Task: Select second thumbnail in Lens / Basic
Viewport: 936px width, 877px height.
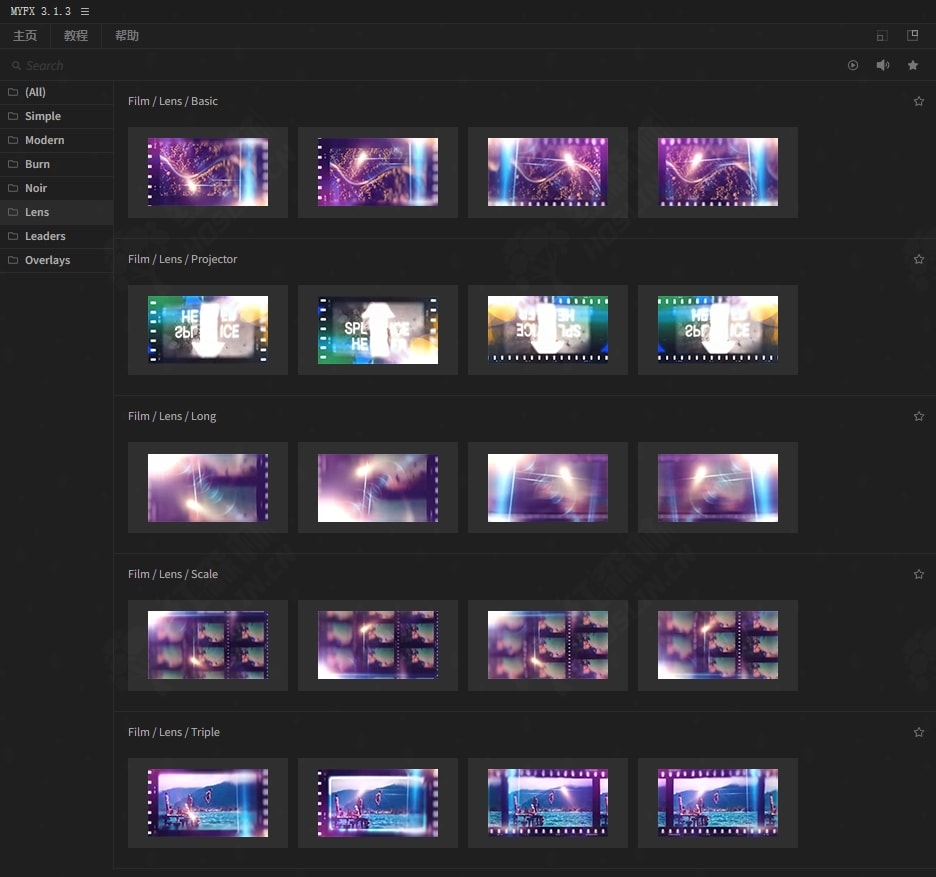Action: pyautogui.click(x=378, y=172)
